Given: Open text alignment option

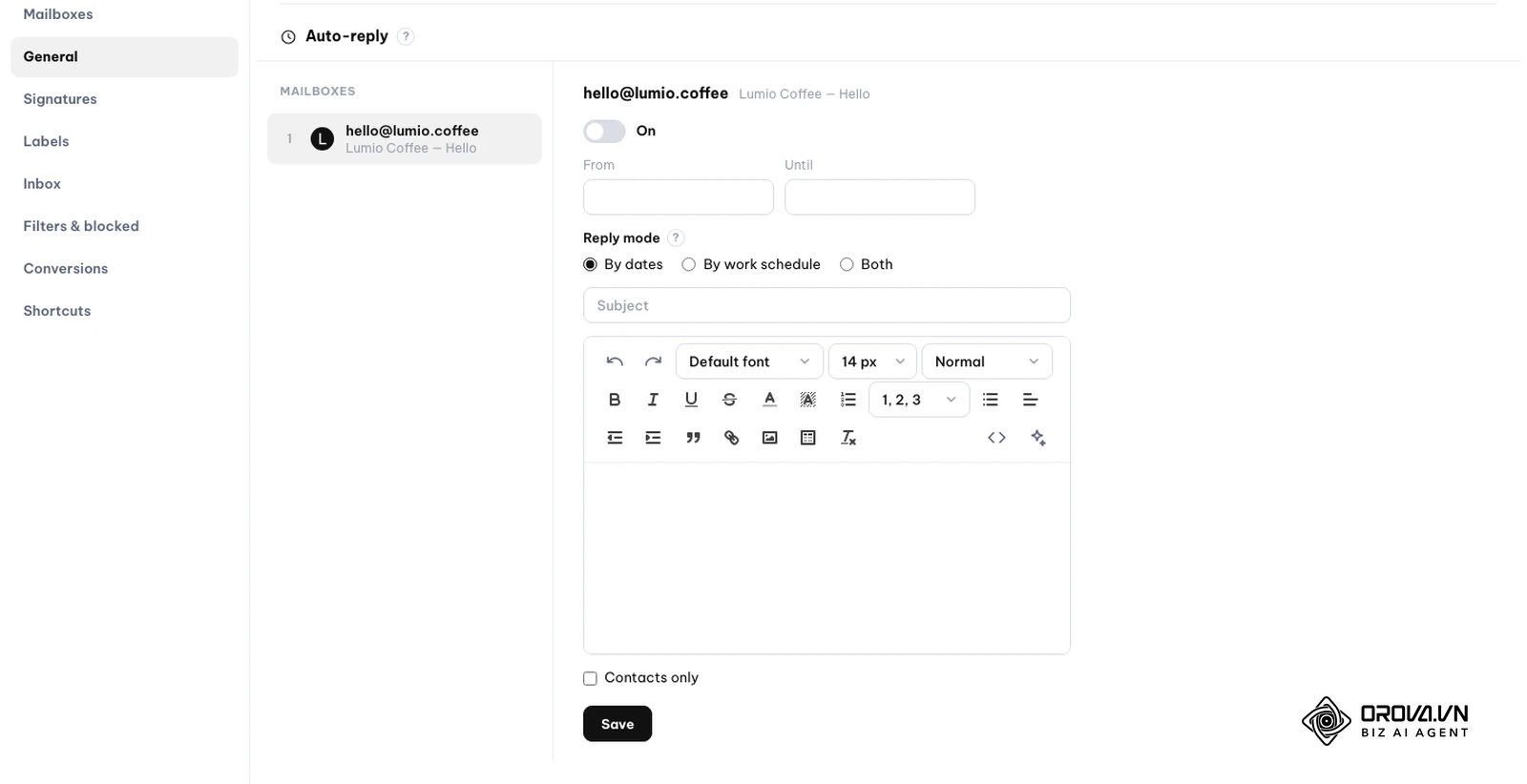Looking at the screenshot, I should pyautogui.click(x=1030, y=400).
